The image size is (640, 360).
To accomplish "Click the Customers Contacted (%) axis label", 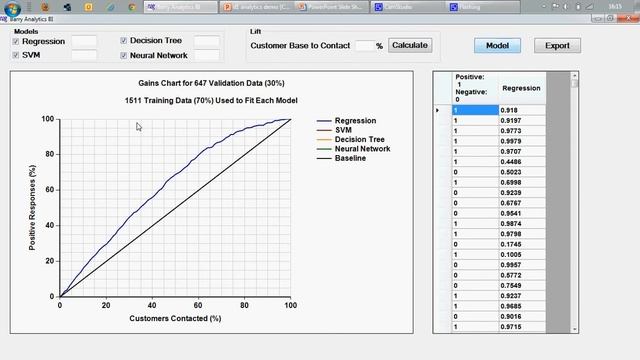I will click(x=175, y=318).
